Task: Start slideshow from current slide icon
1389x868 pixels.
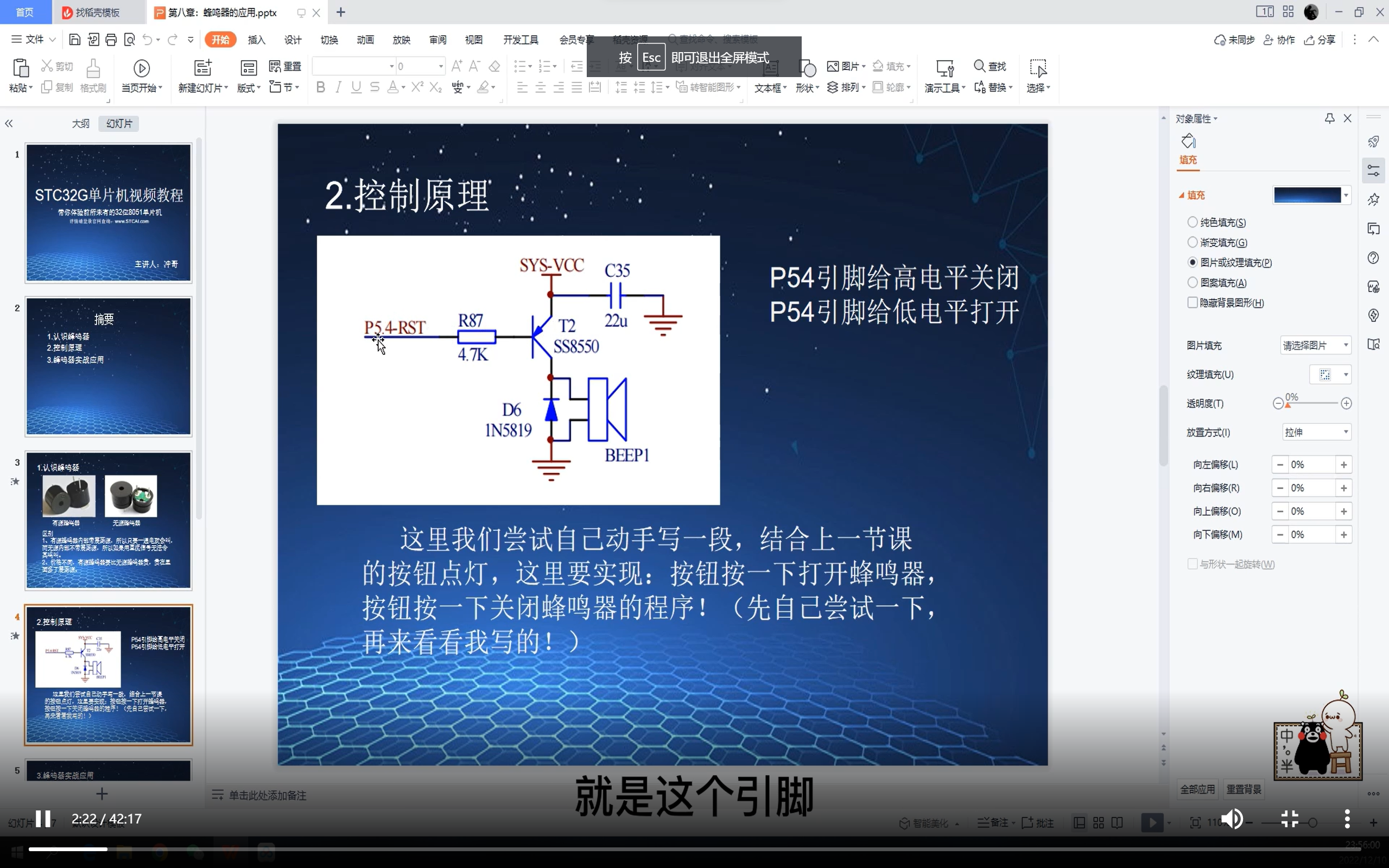Action: click(141, 68)
